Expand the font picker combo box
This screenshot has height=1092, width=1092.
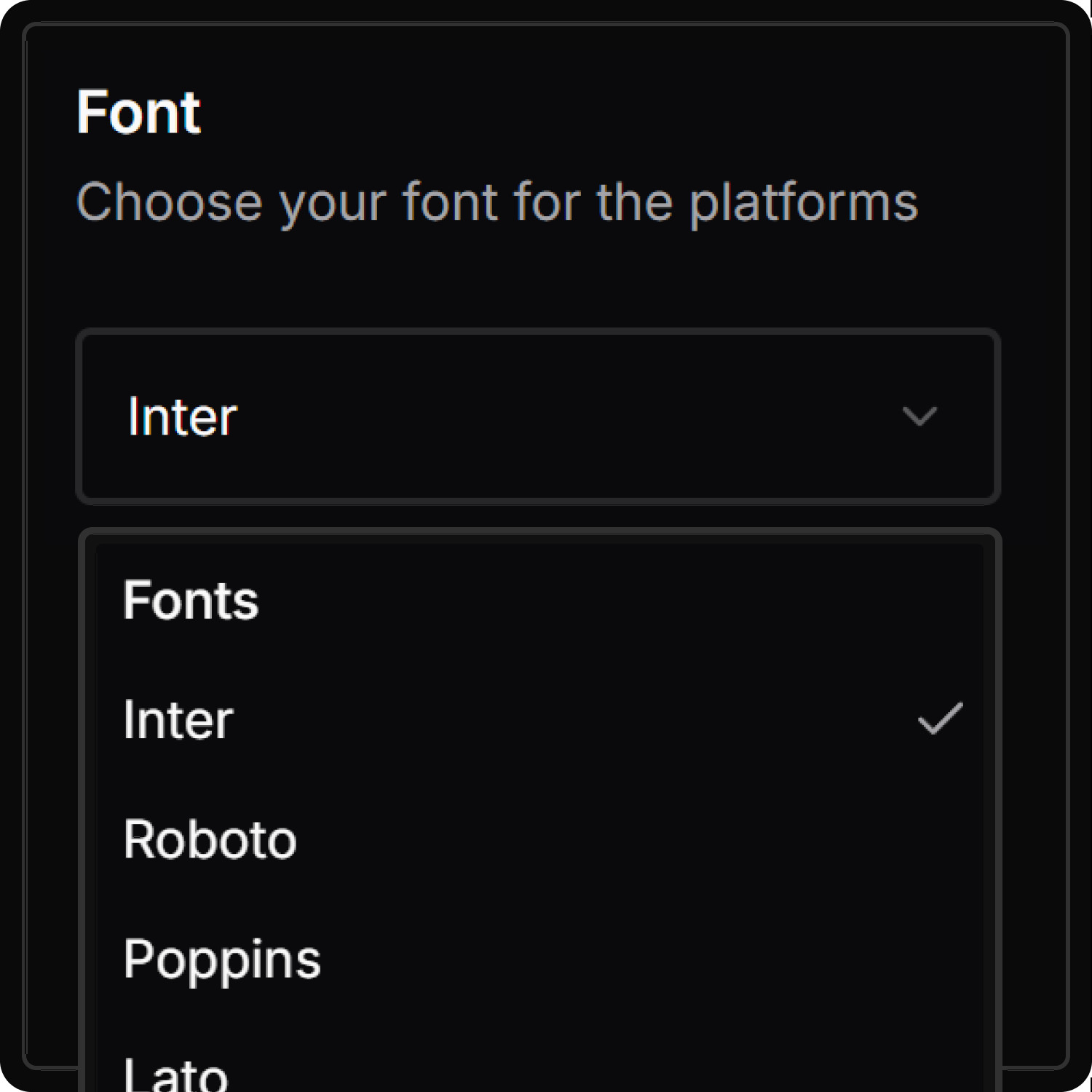coord(539,415)
